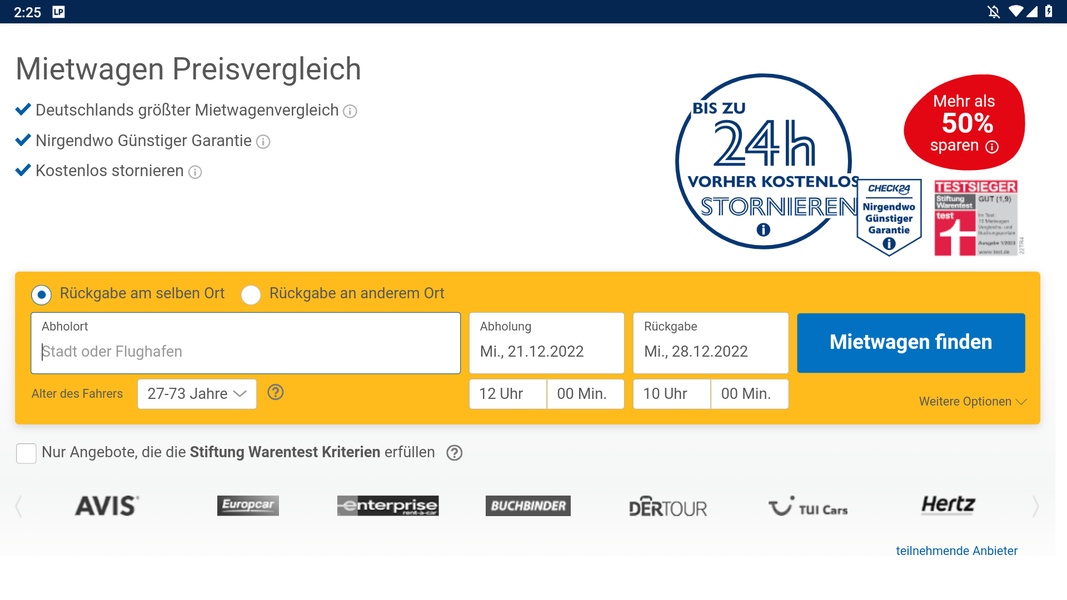Tap the Wi-Fi status icon
1067x600 pixels.
tap(1015, 12)
